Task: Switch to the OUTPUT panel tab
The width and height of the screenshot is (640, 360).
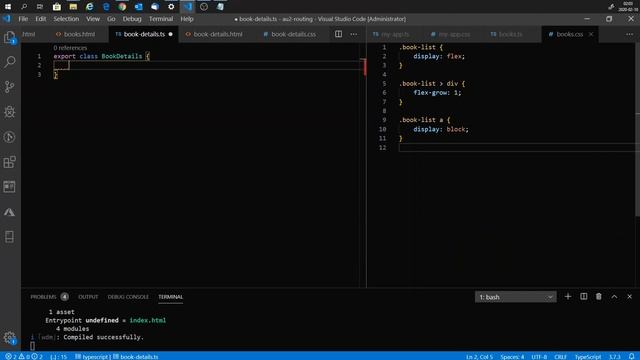Action: tap(88, 297)
